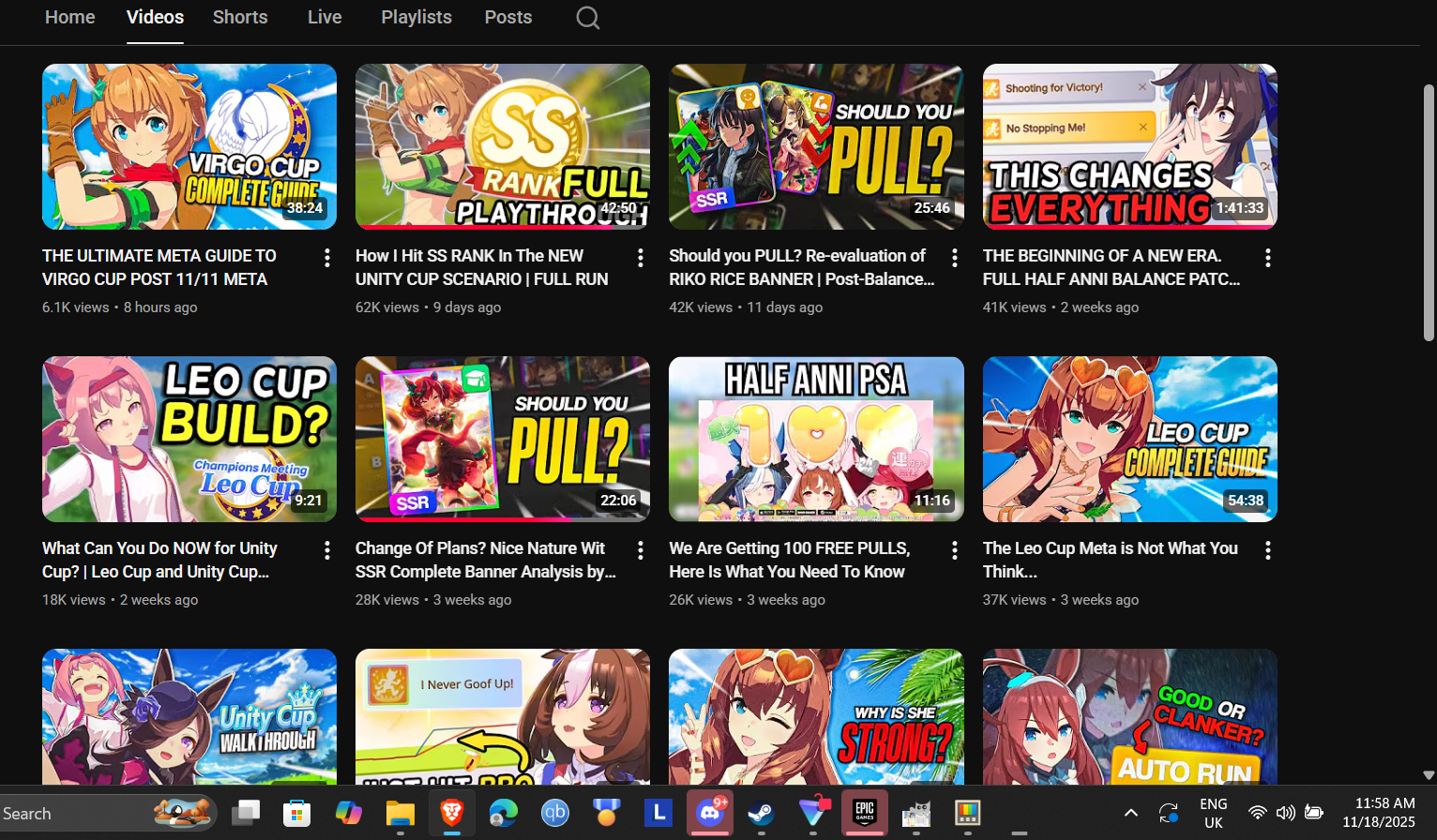
Task: Play the 25:46 Should You Pull thumbnail
Action: (816, 146)
